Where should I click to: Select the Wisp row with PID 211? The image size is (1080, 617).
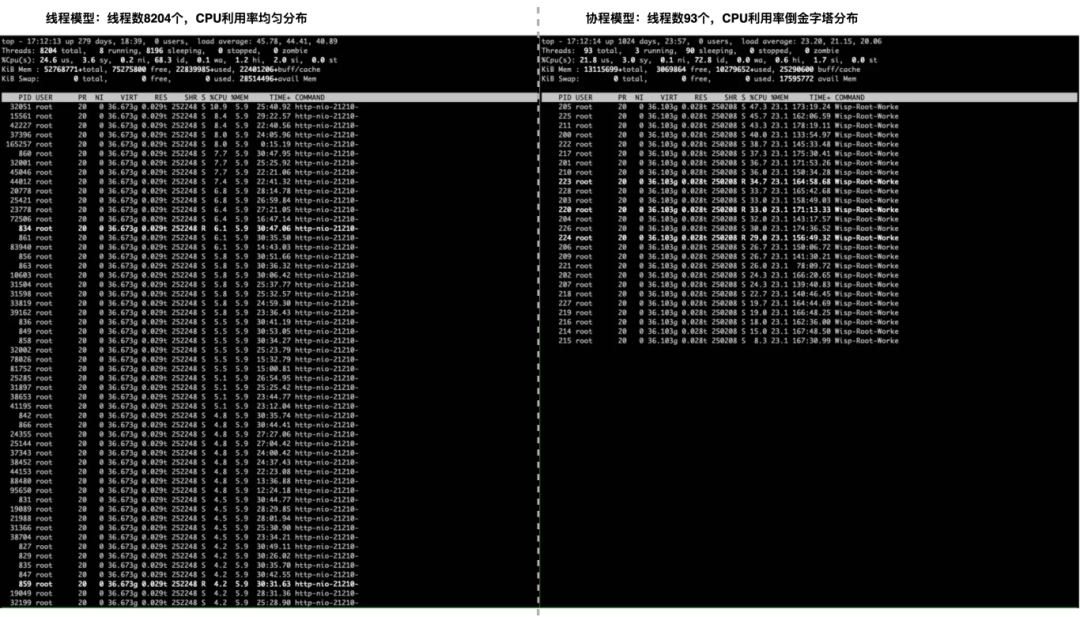point(728,125)
